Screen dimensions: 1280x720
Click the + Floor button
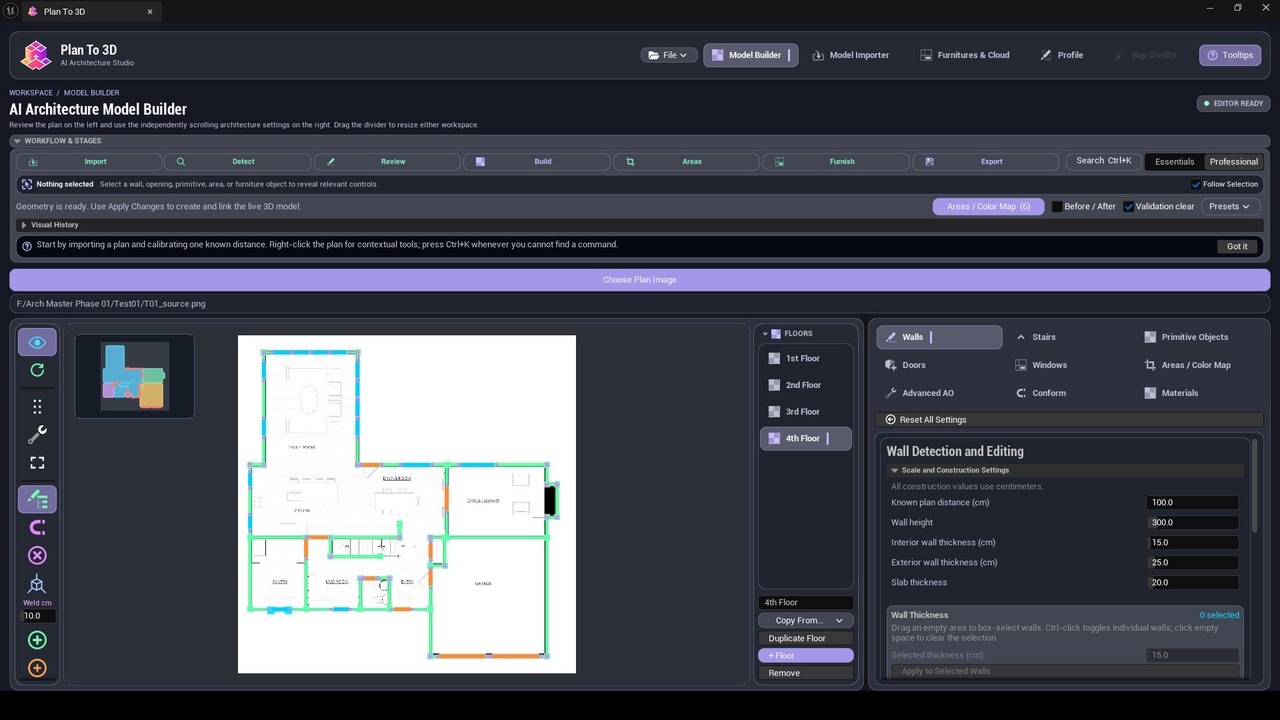(x=806, y=656)
